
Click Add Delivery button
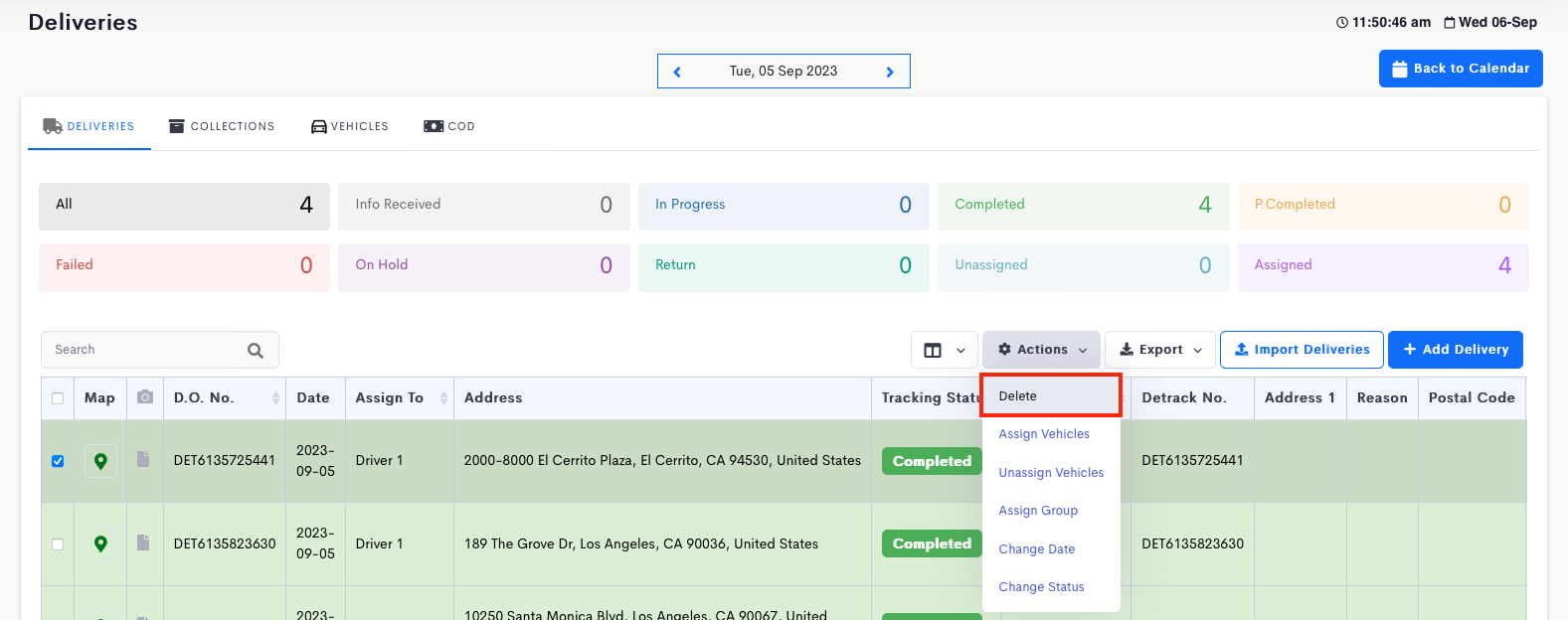[x=1456, y=350]
